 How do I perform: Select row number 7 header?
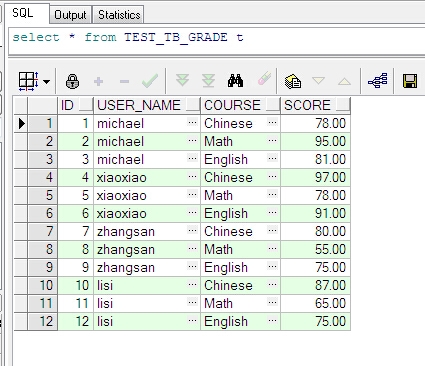click(43, 231)
